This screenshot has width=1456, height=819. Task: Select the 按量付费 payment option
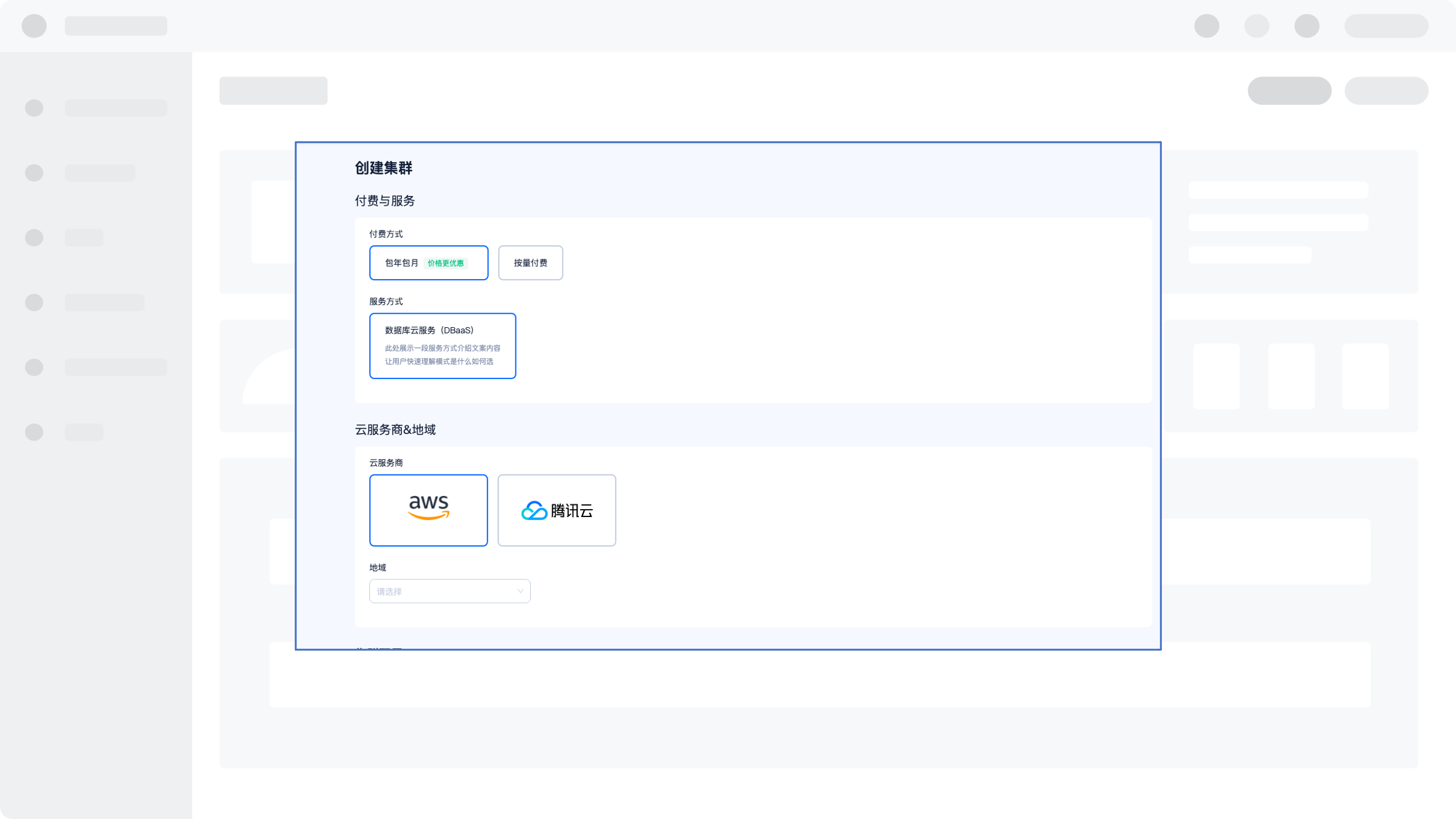coord(530,263)
